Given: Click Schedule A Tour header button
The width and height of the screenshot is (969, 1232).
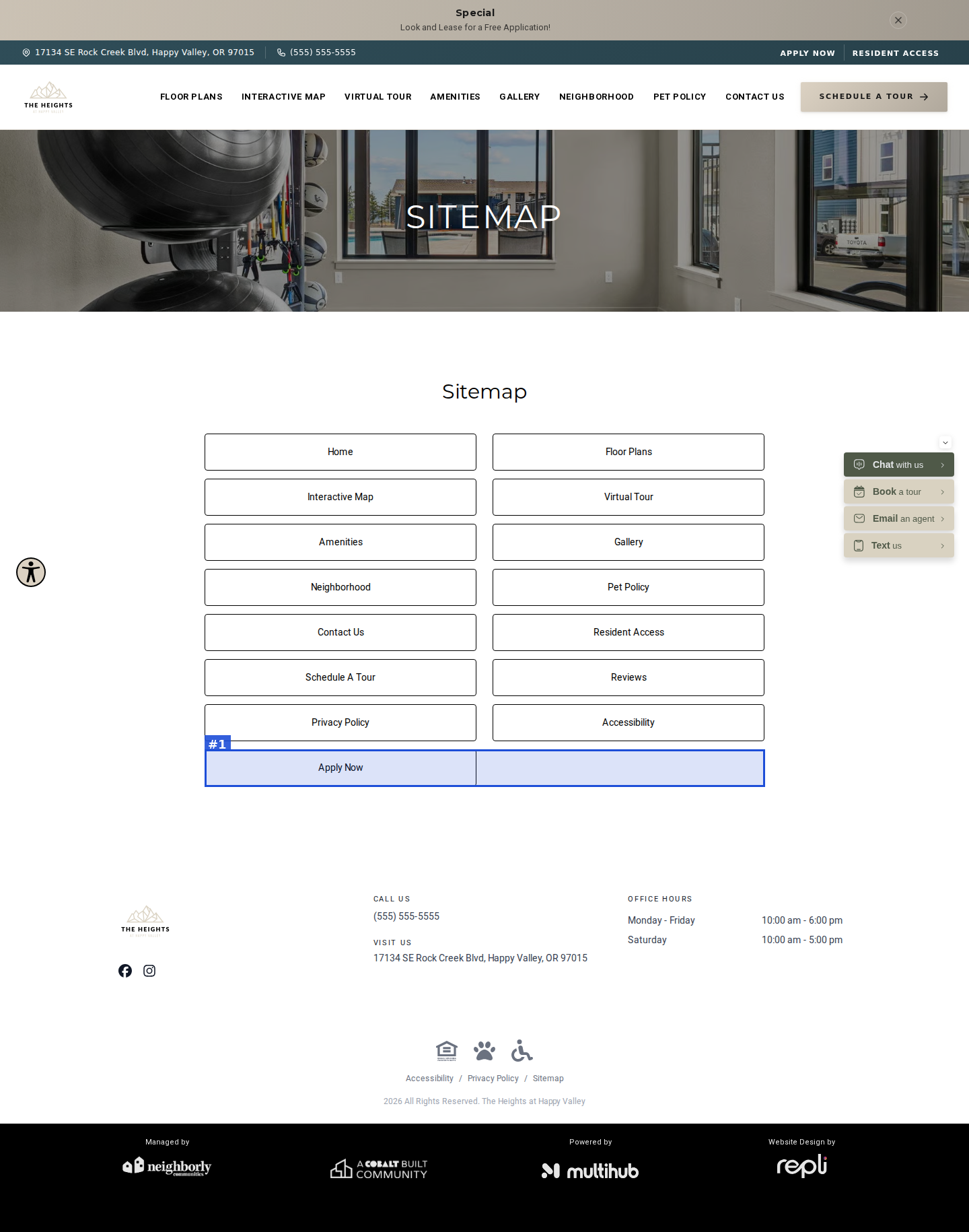Looking at the screenshot, I should point(874,97).
